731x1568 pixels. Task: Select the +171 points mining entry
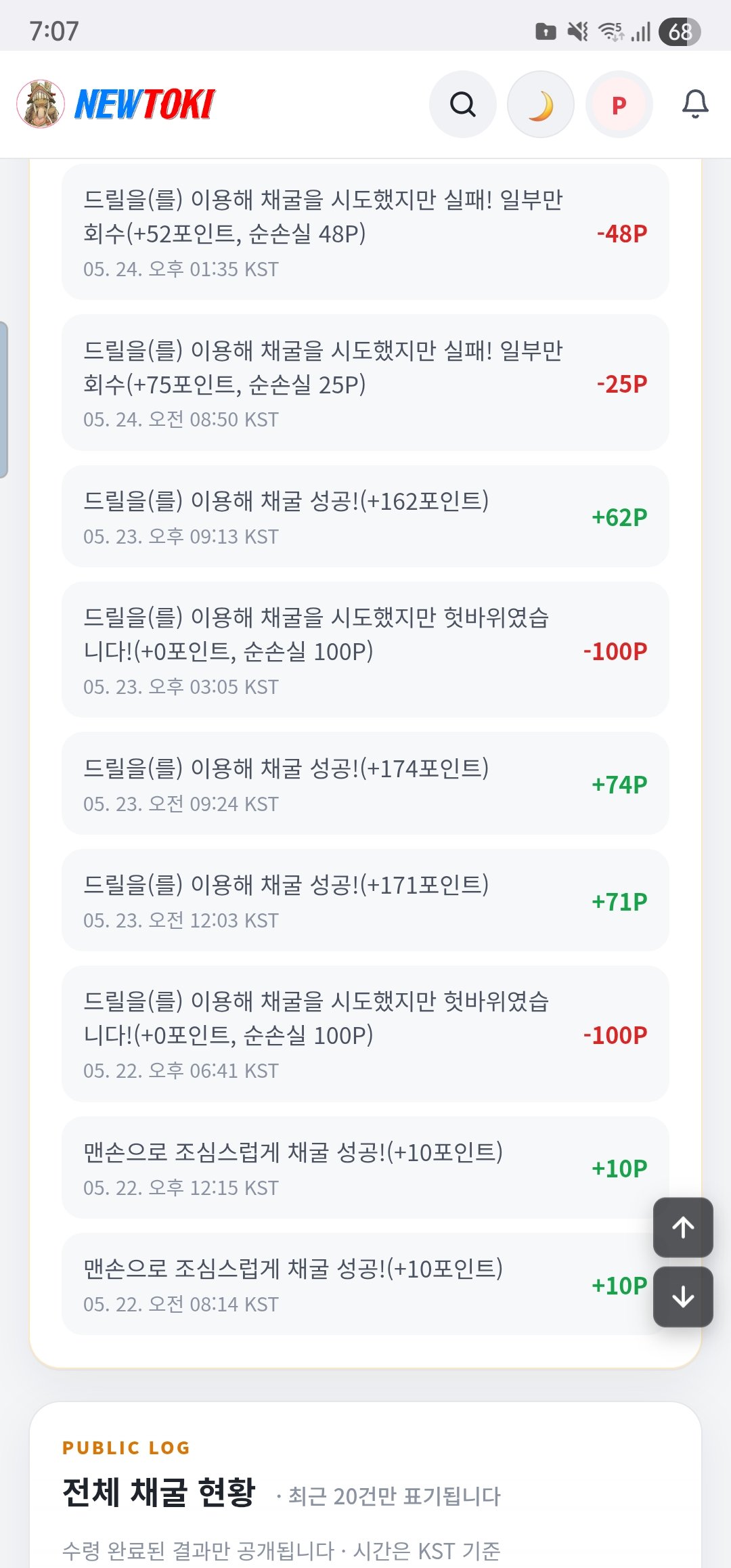coord(365,900)
